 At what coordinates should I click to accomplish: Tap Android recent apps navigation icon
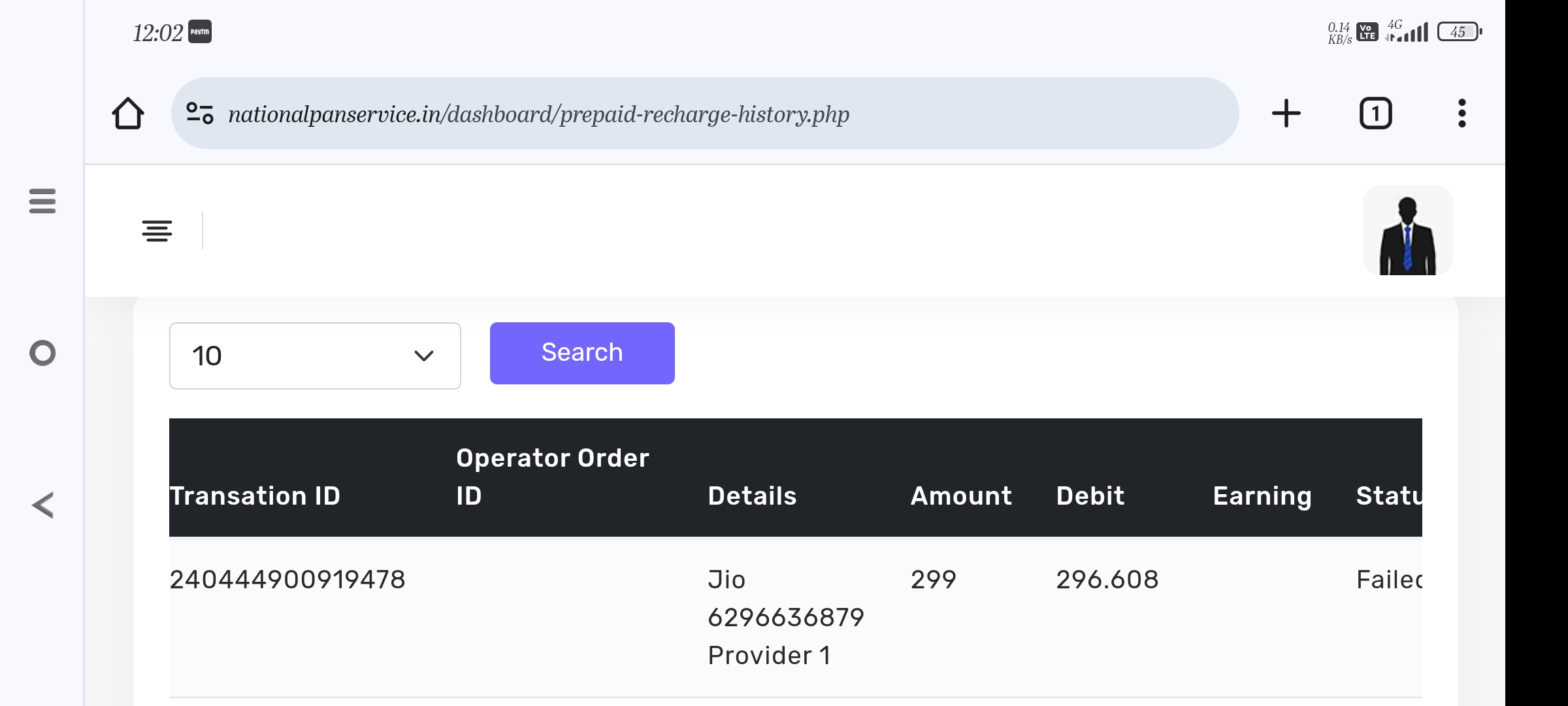pyautogui.click(x=42, y=201)
